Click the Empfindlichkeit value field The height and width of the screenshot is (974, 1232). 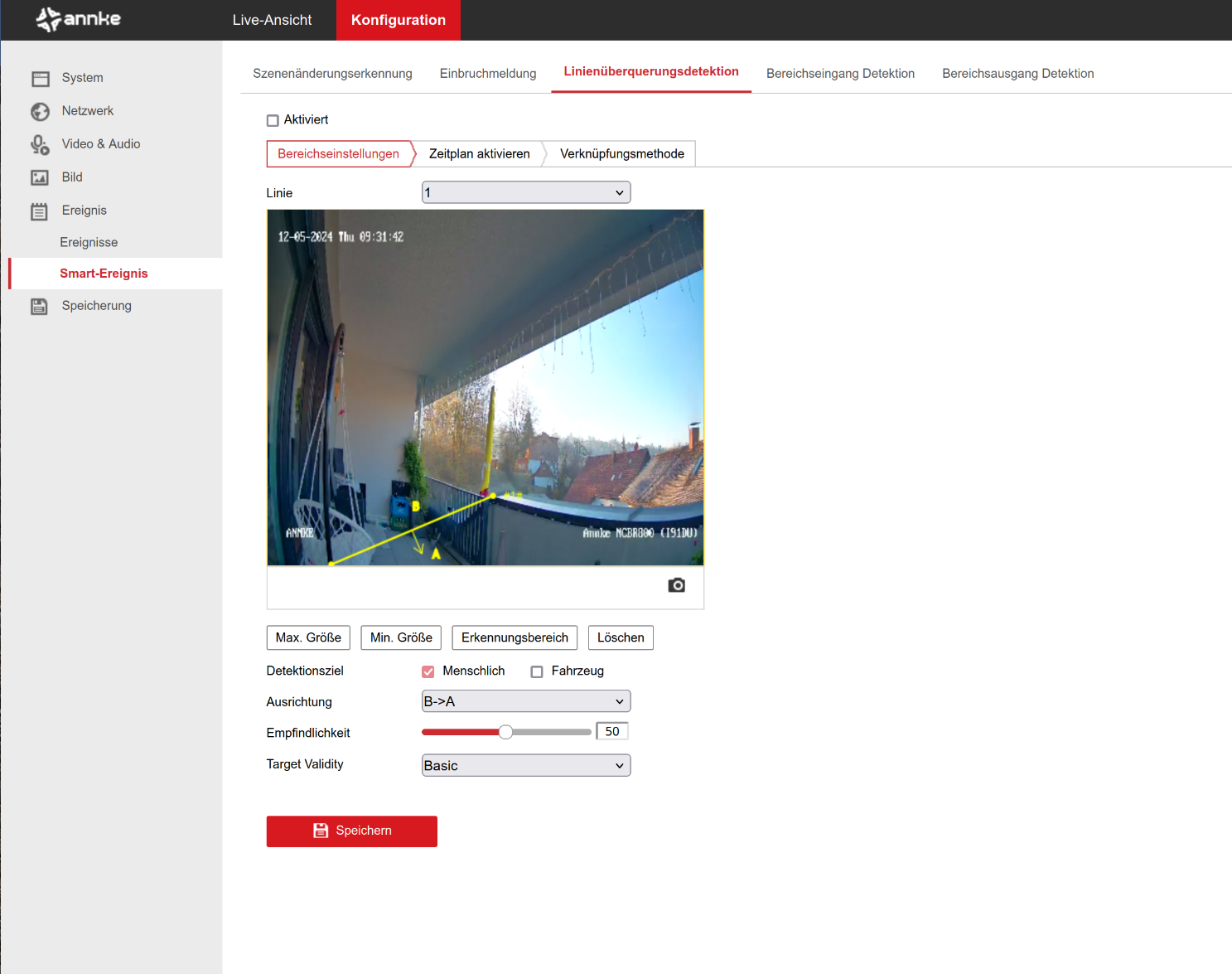[612, 731]
